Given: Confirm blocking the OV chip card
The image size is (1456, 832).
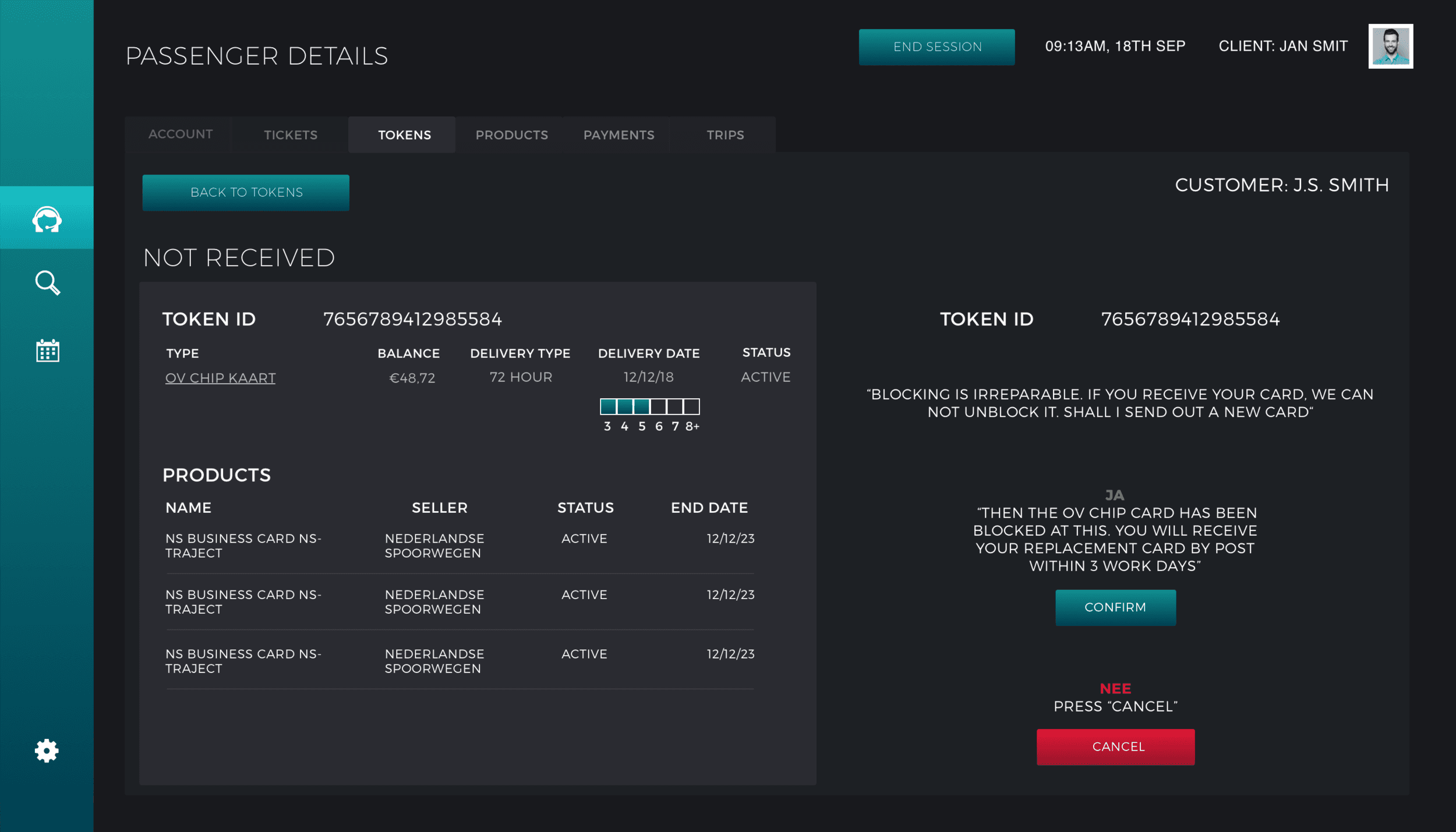Looking at the screenshot, I should click(x=1115, y=607).
